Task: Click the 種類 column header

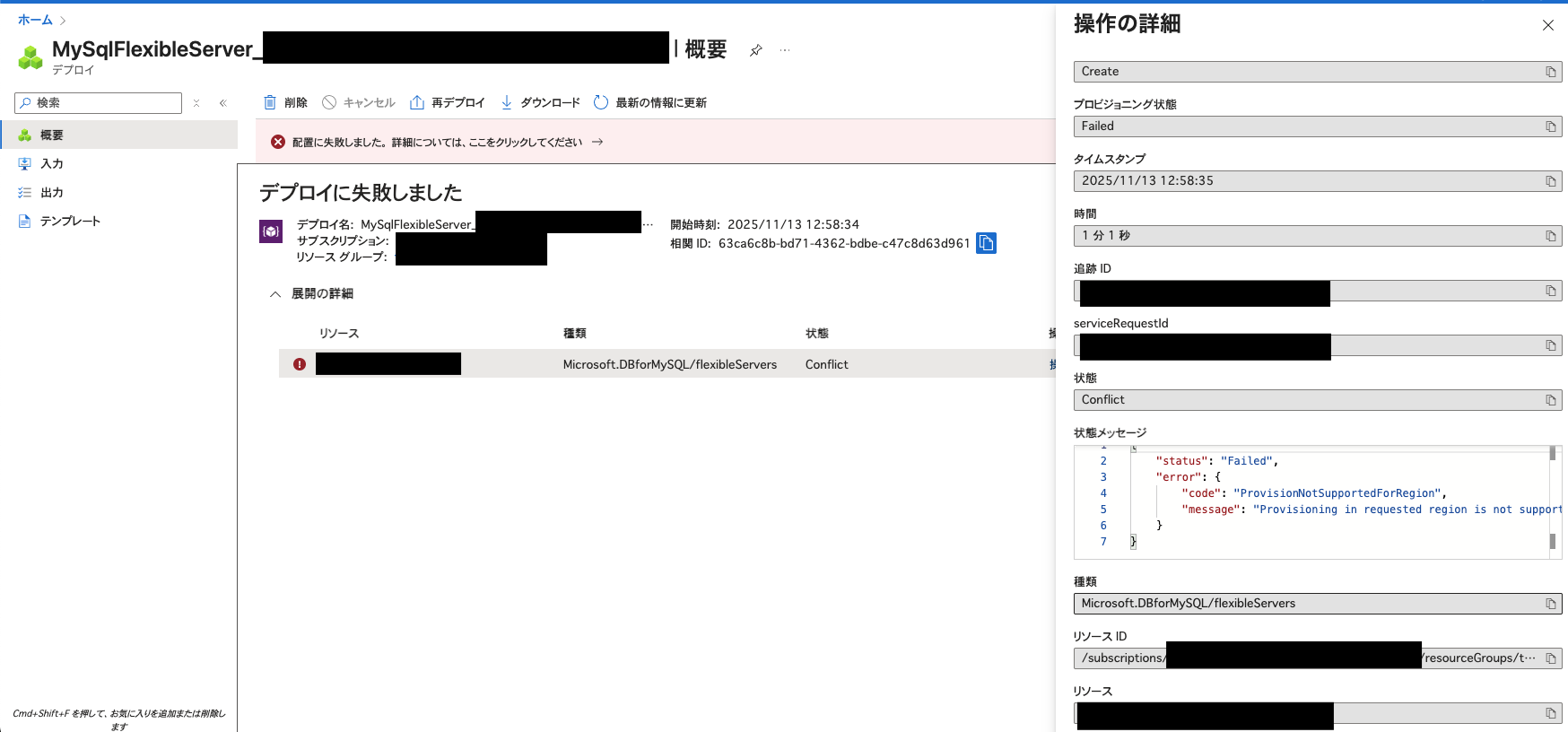Action: [574, 333]
